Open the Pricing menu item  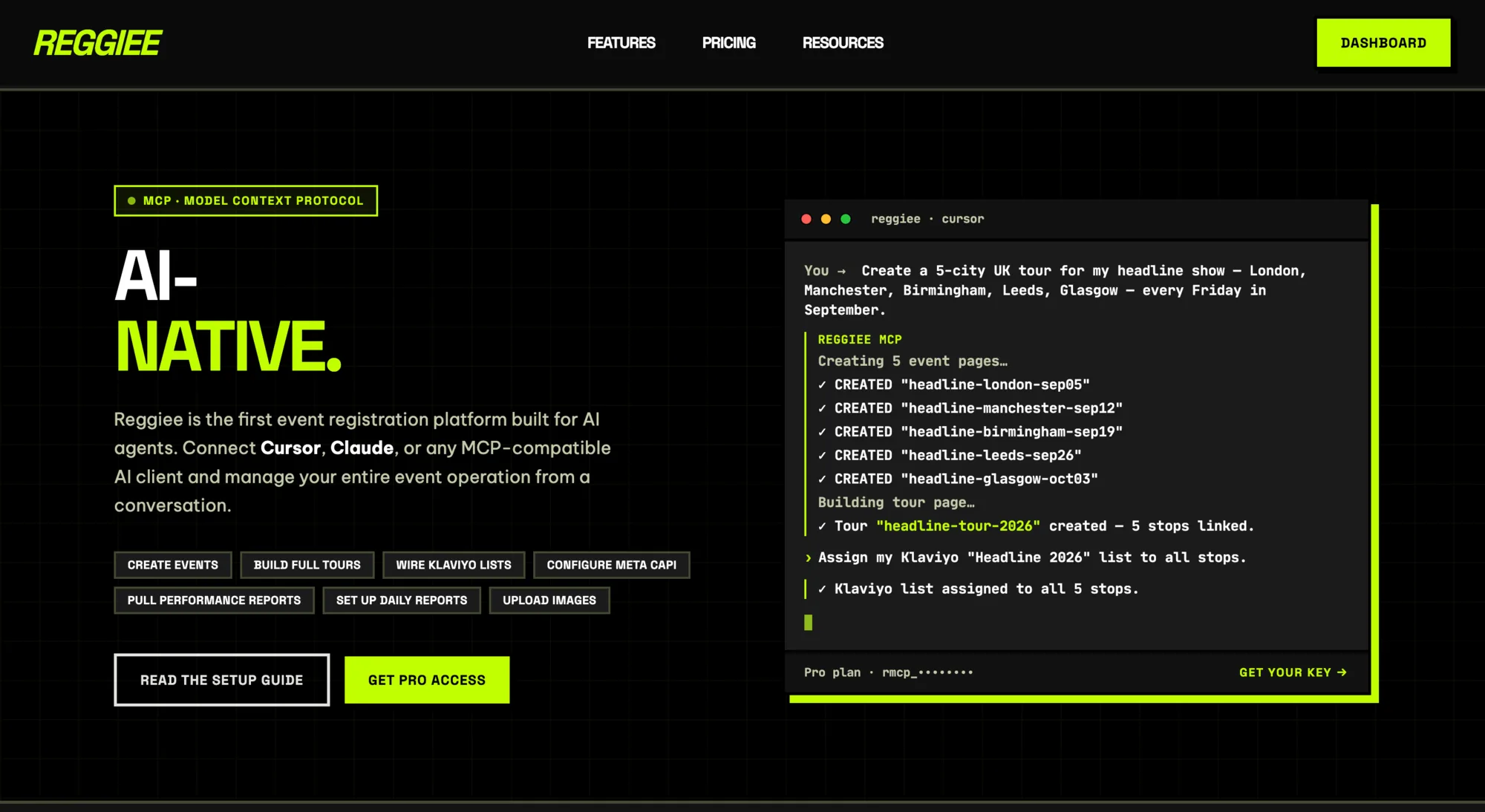[x=728, y=43]
